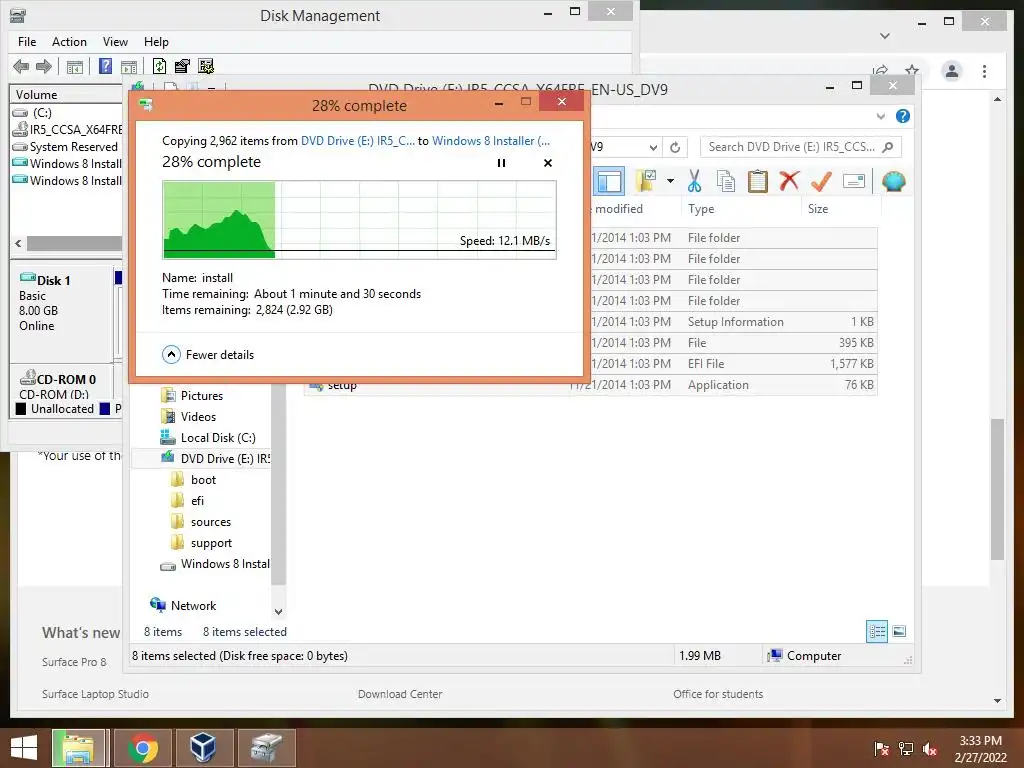Click the Email card icon in Explorer
1024x768 pixels.
[x=854, y=181]
